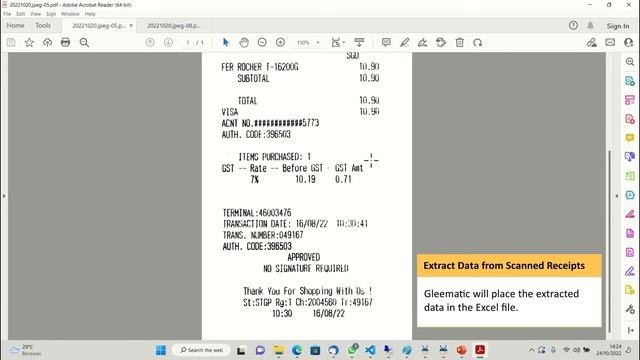Click the delete trash icon

coord(460,42)
